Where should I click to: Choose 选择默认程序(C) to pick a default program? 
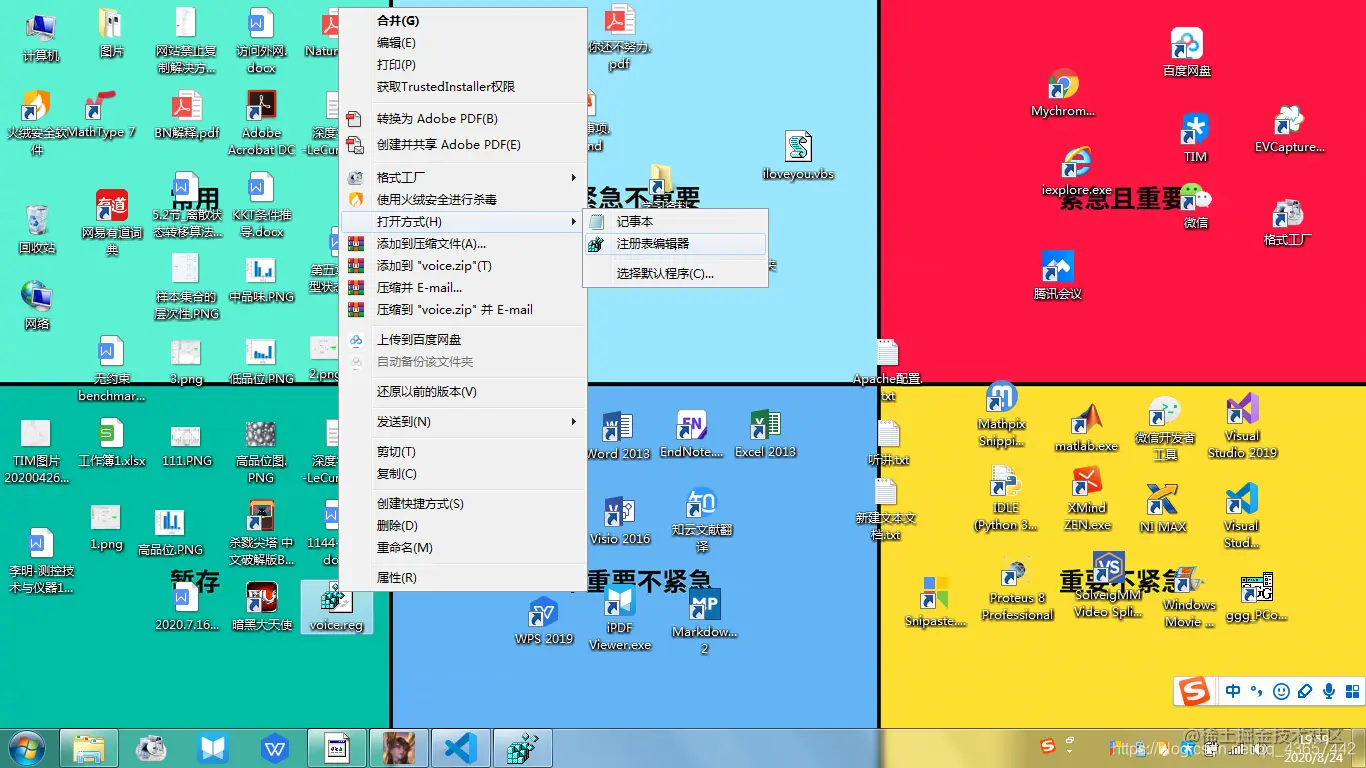point(677,270)
